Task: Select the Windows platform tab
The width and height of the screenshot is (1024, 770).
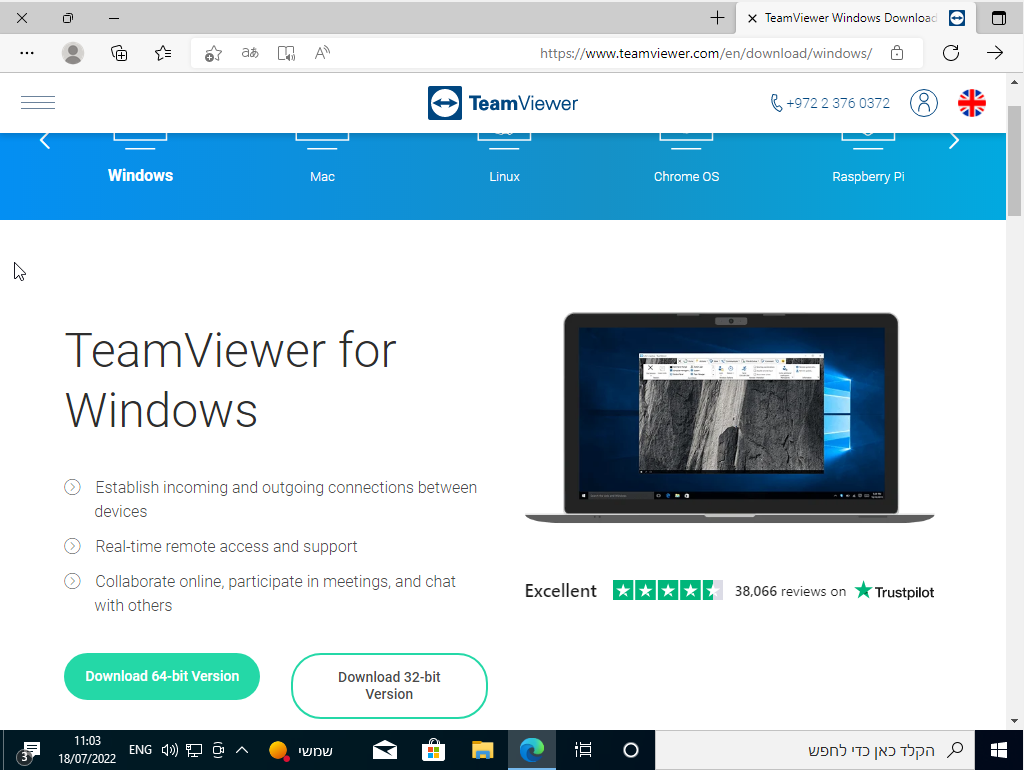Action: click(x=140, y=175)
